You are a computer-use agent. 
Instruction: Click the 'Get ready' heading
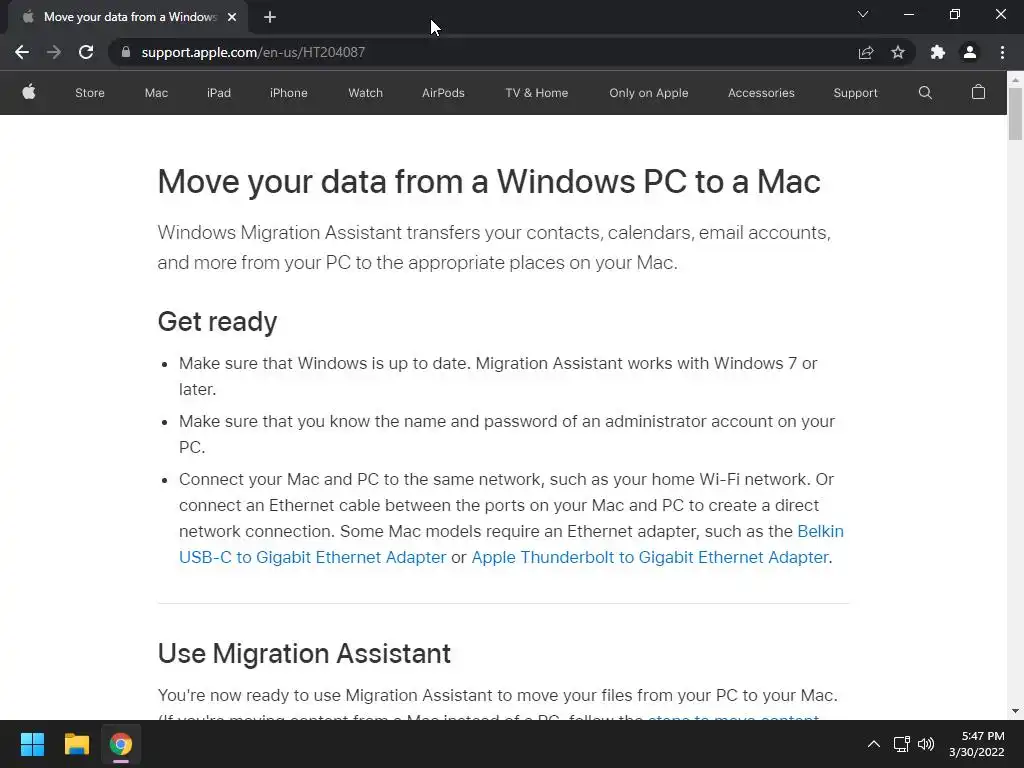(217, 321)
